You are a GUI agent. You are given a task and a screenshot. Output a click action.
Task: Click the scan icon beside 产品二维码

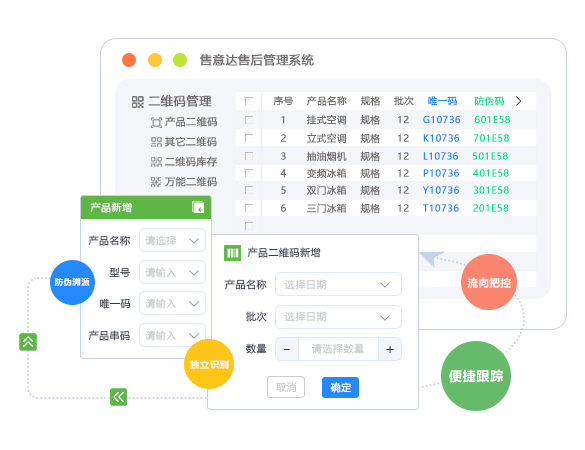coord(156,122)
